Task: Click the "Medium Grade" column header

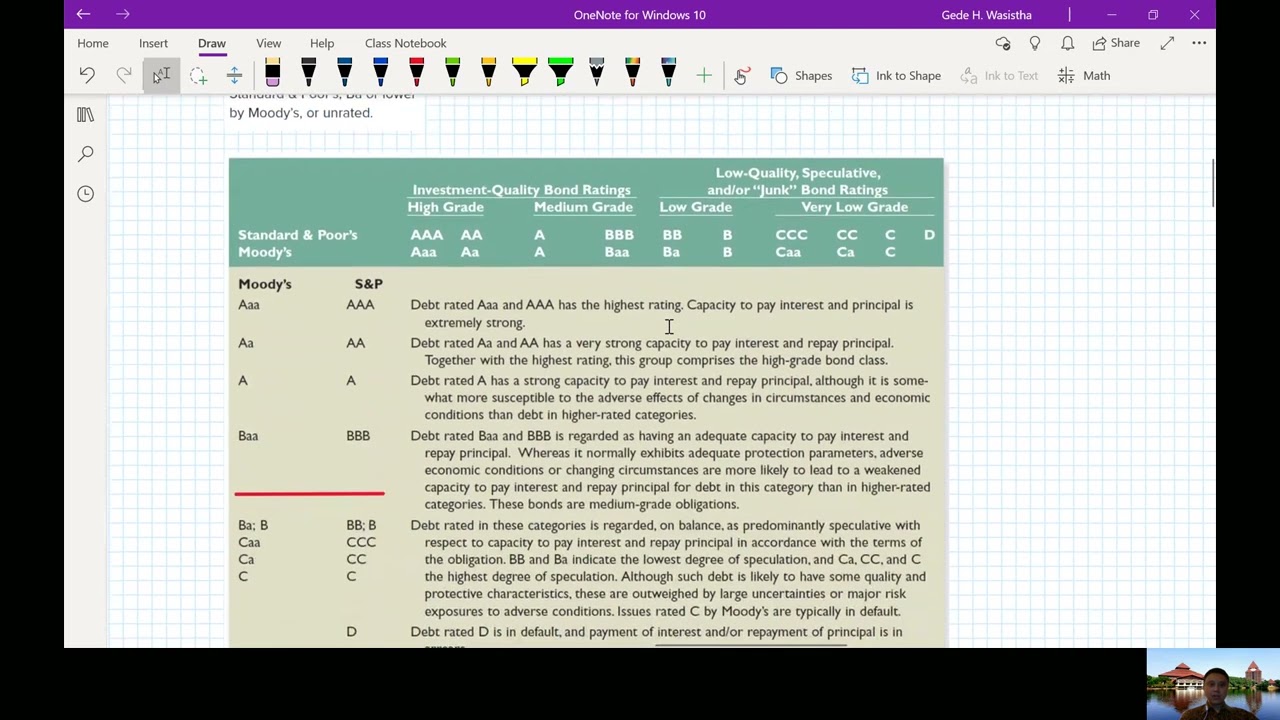Action: 583,207
